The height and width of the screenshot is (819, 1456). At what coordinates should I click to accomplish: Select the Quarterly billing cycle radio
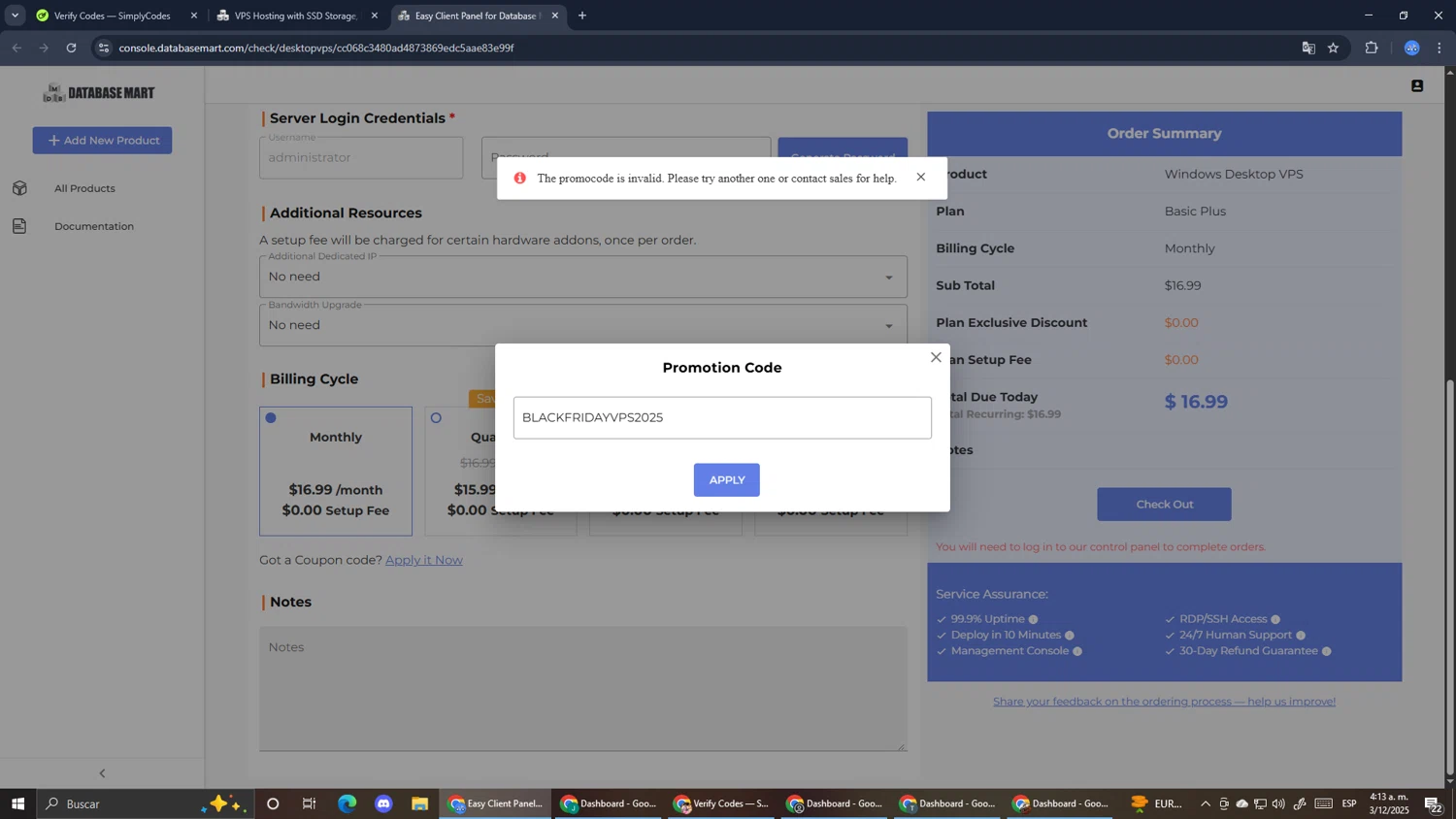pos(436,418)
